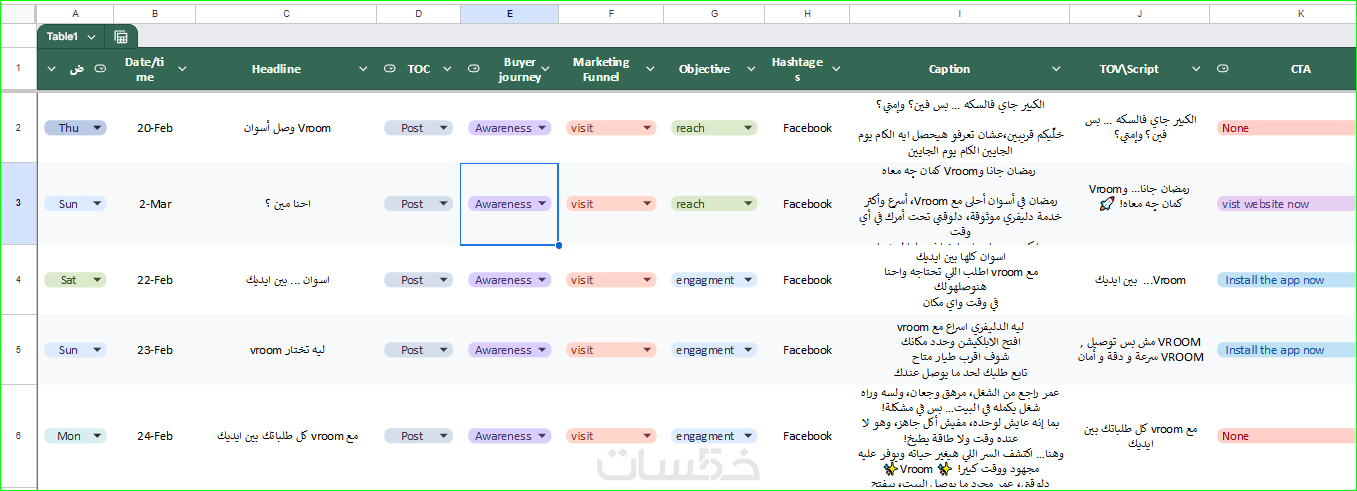Image resolution: width=1357 pixels, height=491 pixels.
Task: Select column I header
Action: tap(959, 14)
